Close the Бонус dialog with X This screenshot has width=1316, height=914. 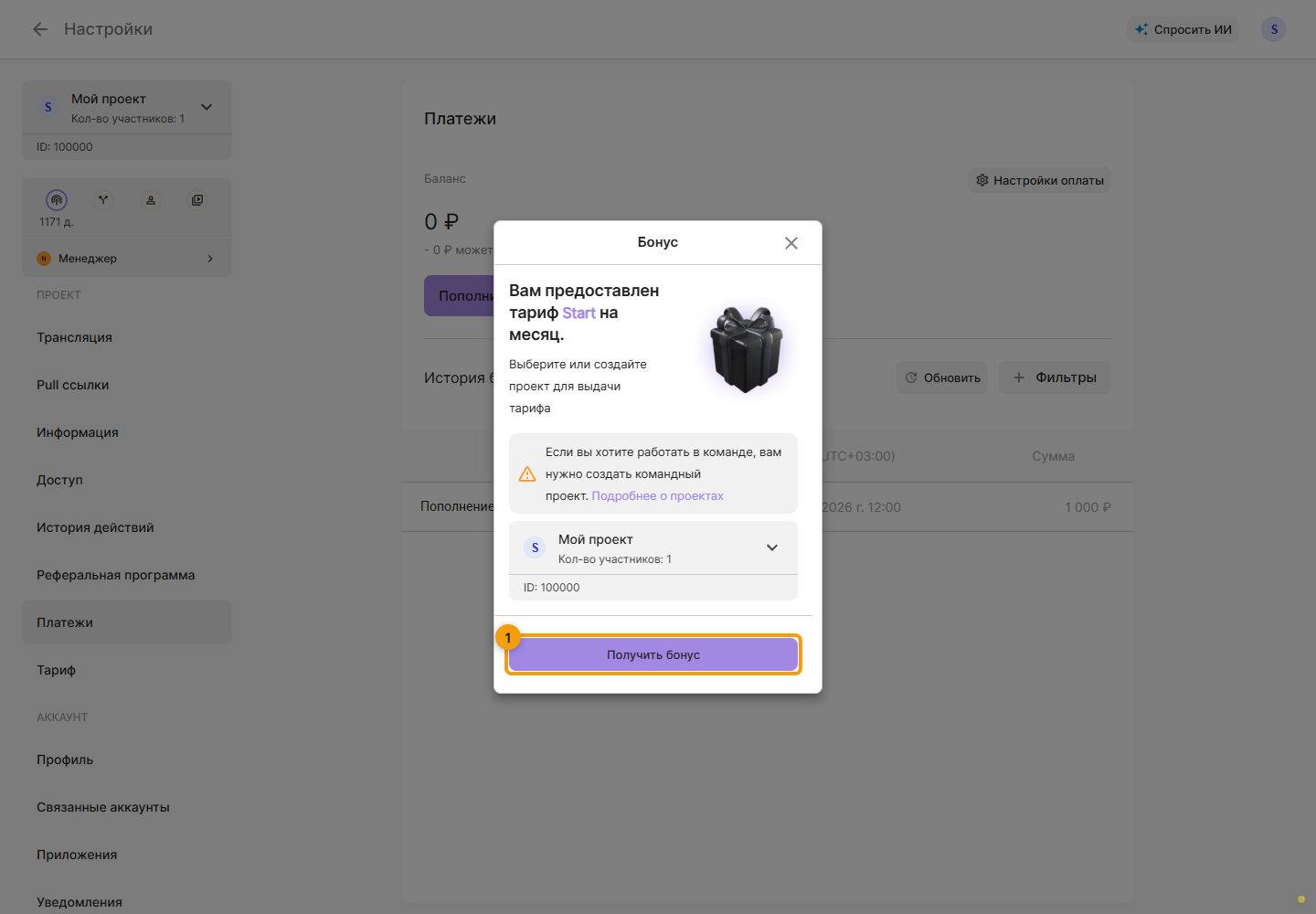tap(791, 243)
